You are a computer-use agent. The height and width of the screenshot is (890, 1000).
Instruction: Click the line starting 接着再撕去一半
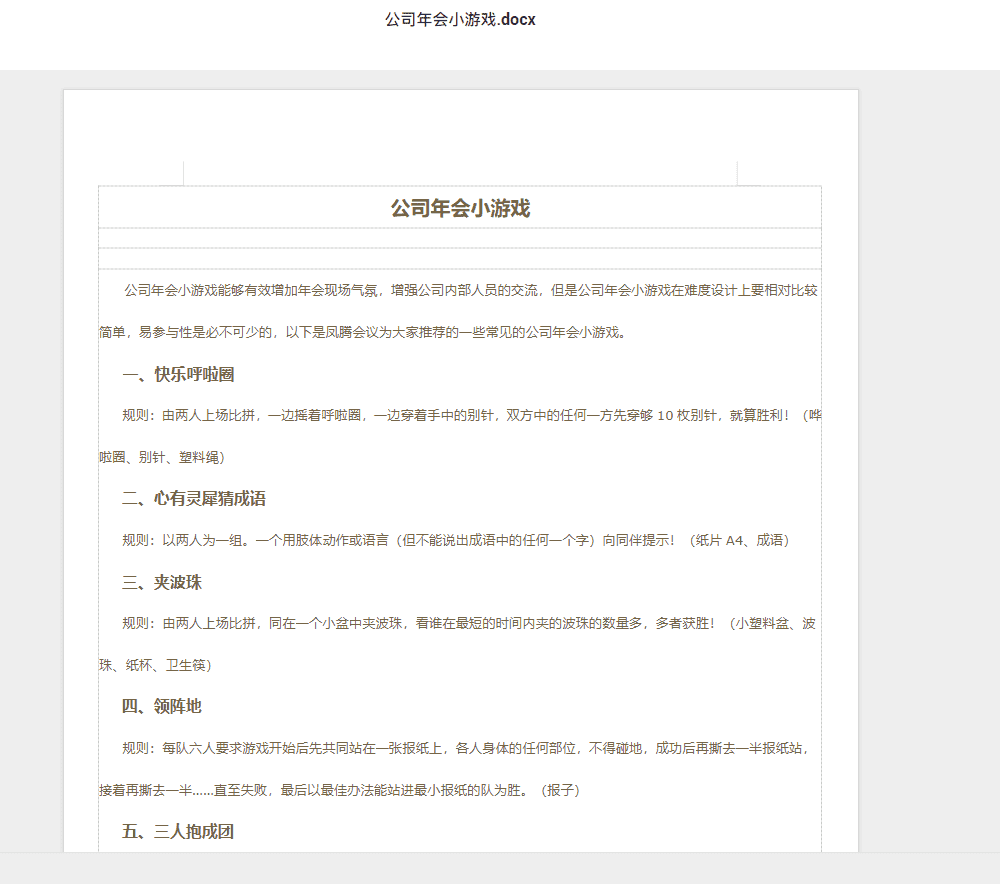tap(339, 790)
